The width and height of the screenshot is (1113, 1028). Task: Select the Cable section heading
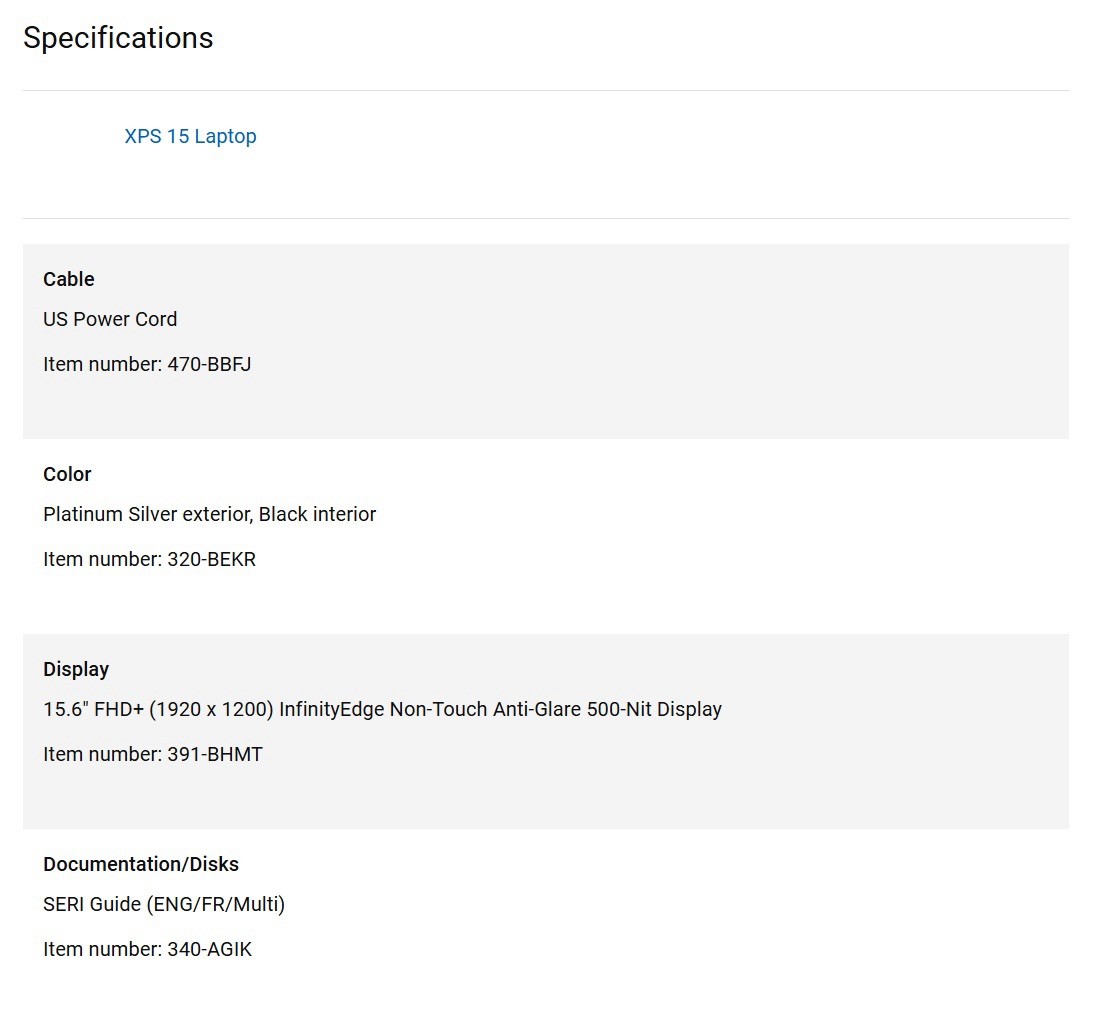pos(69,279)
